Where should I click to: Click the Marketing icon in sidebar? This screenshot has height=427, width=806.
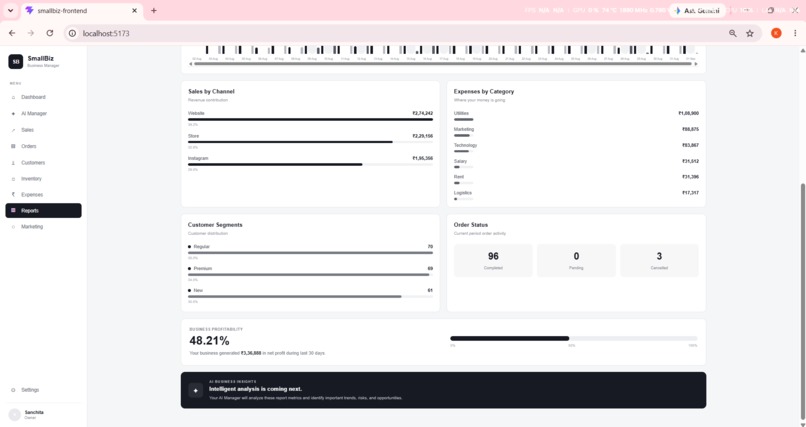[13, 227]
